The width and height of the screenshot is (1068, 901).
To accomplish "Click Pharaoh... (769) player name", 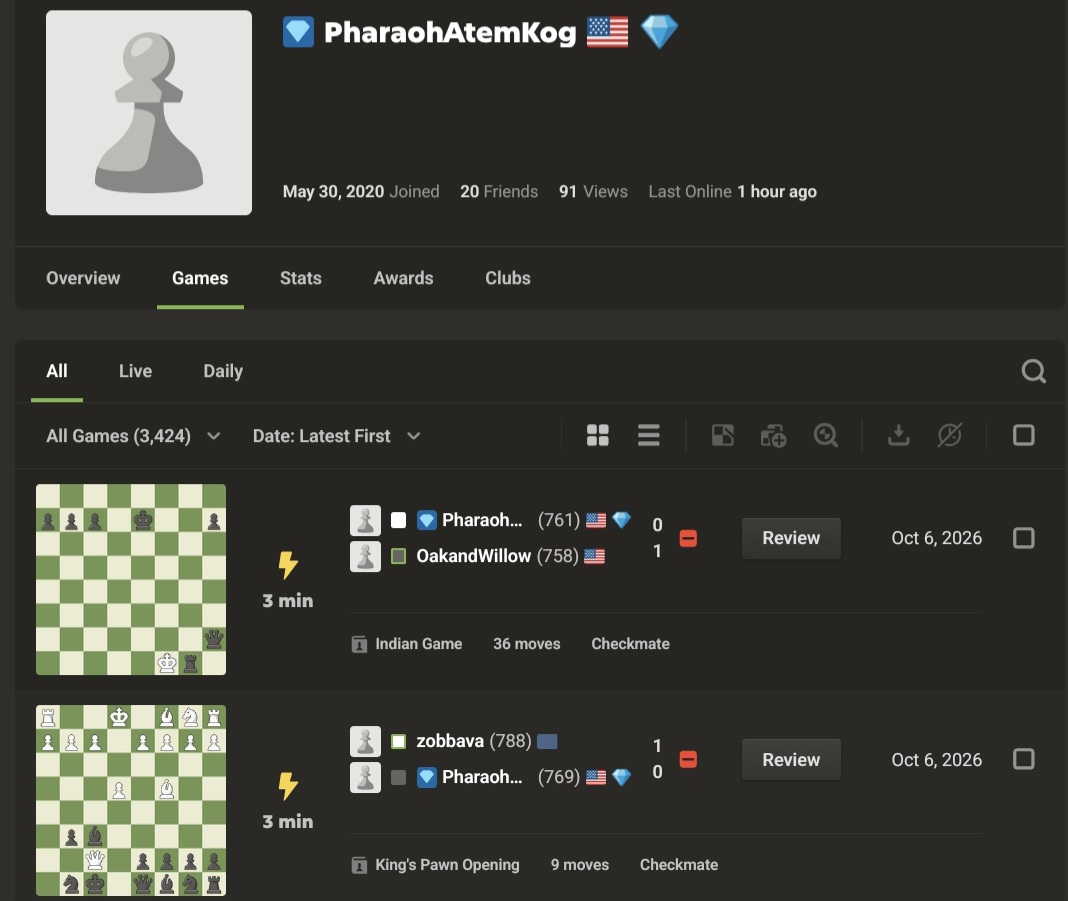I will (482, 777).
